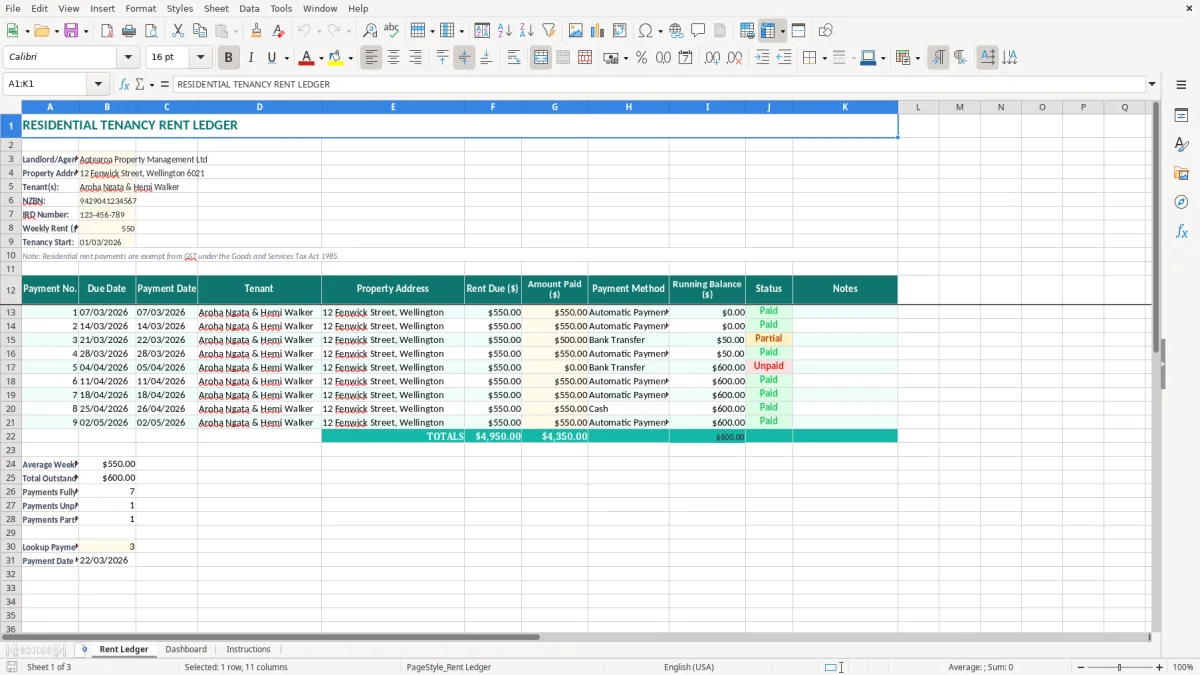Select column E header
The image size is (1200, 675).
click(392, 107)
